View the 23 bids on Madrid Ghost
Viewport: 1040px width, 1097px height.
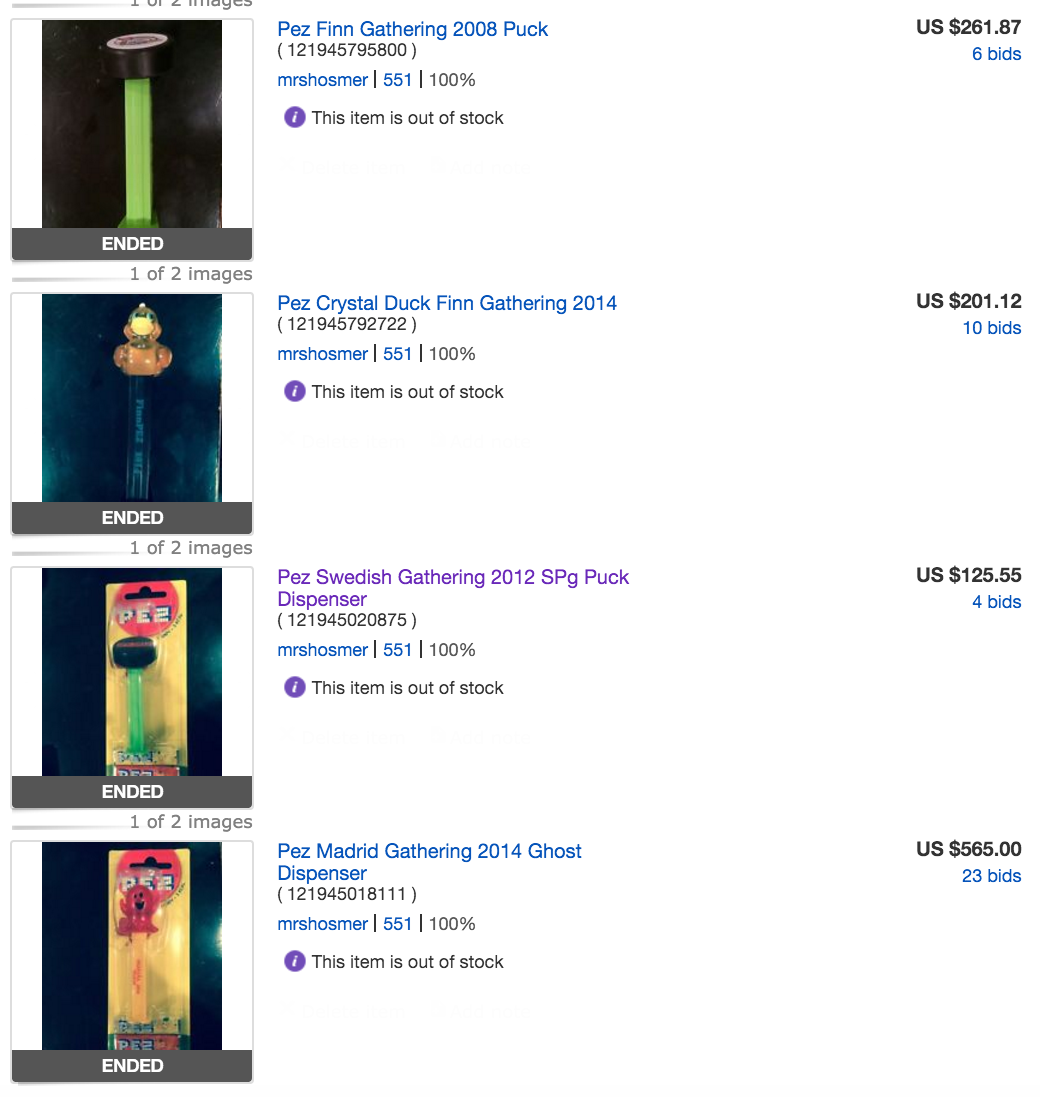tap(991, 876)
